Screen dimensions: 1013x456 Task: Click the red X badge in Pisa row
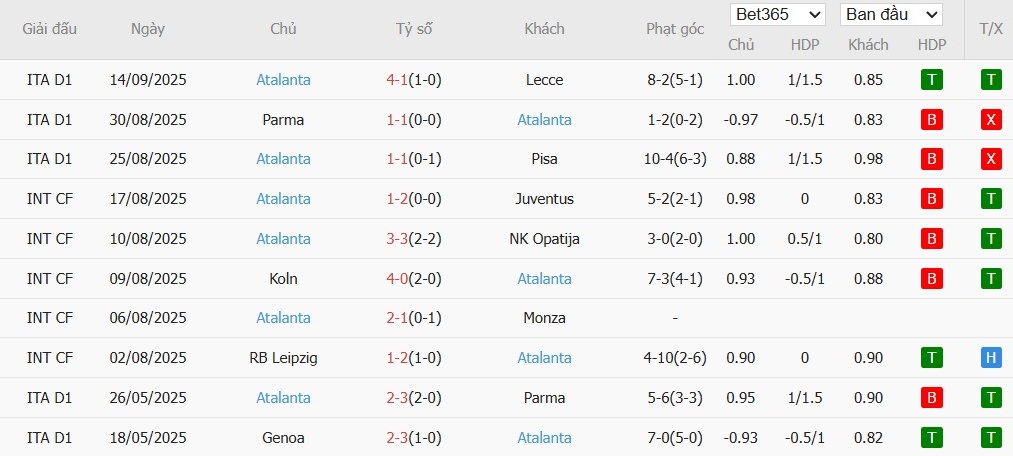(x=991, y=159)
